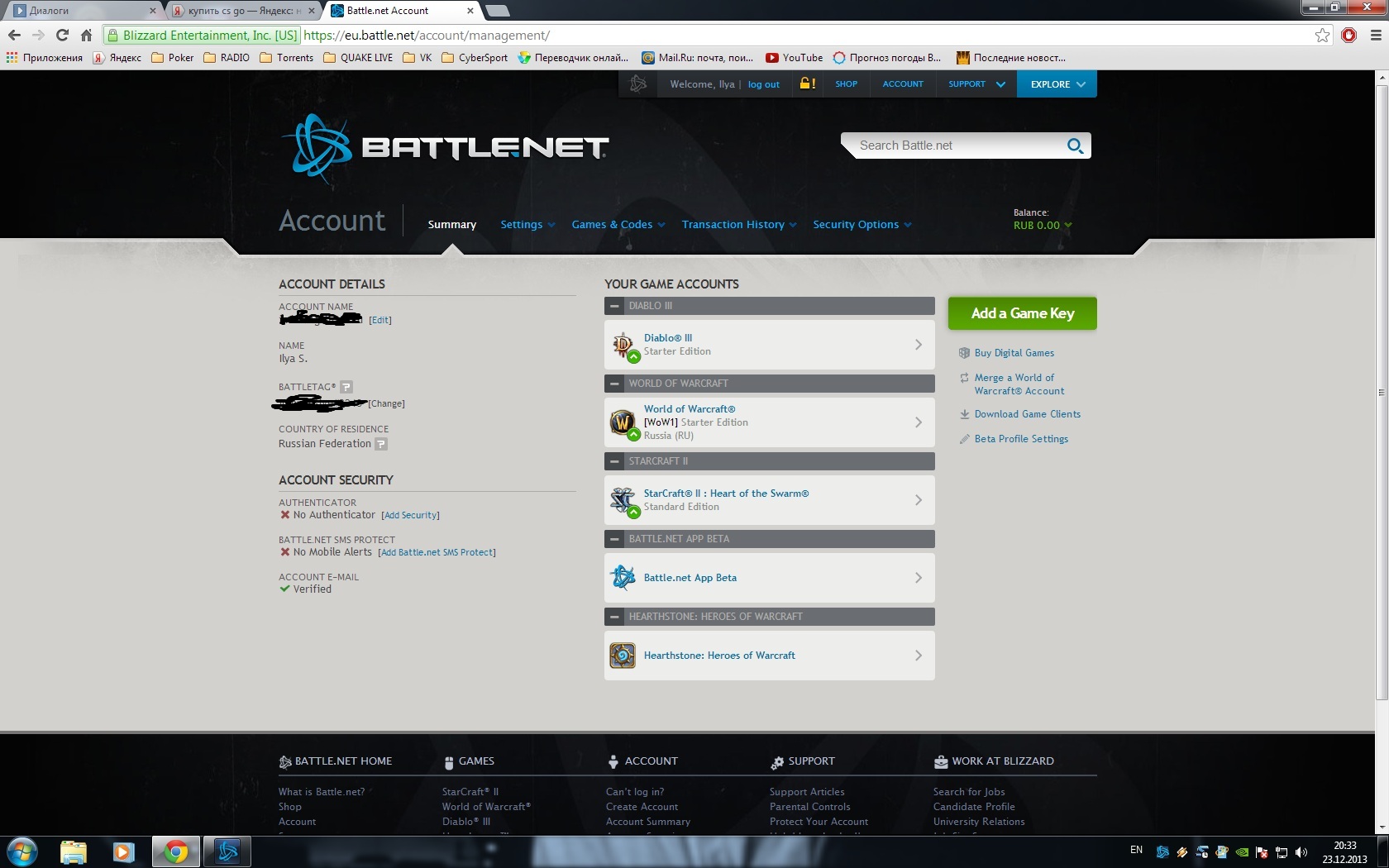Switch to the Диалоги browser tab
The width and height of the screenshot is (1389, 868).
point(83,11)
